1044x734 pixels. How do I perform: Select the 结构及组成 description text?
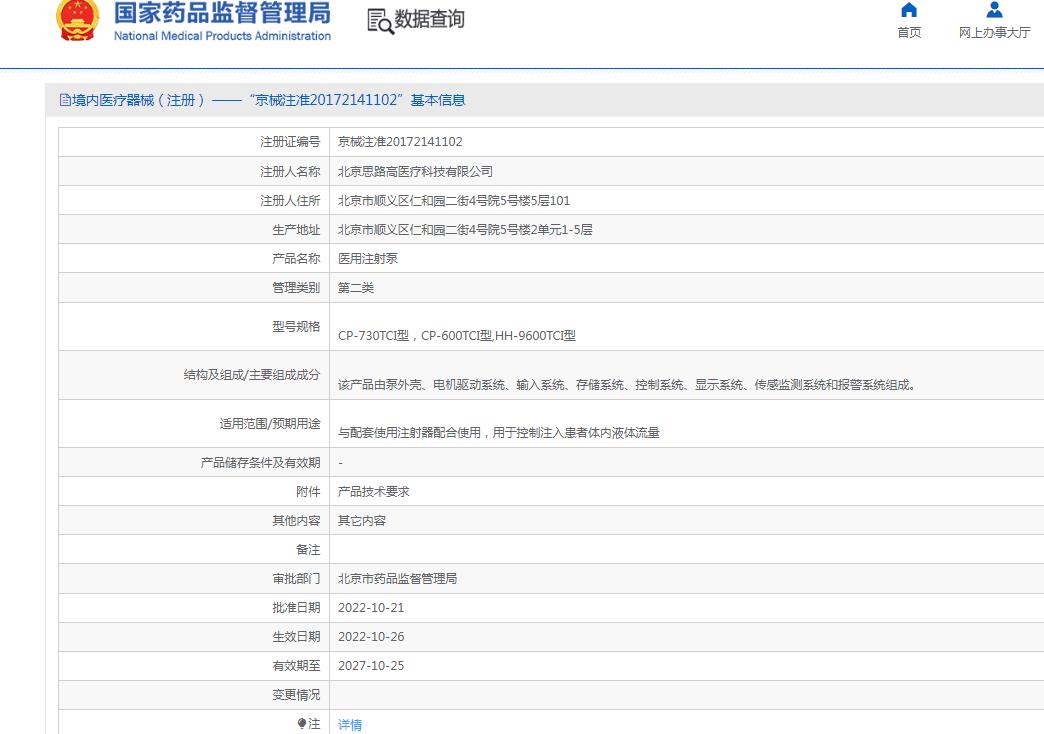(x=627, y=384)
